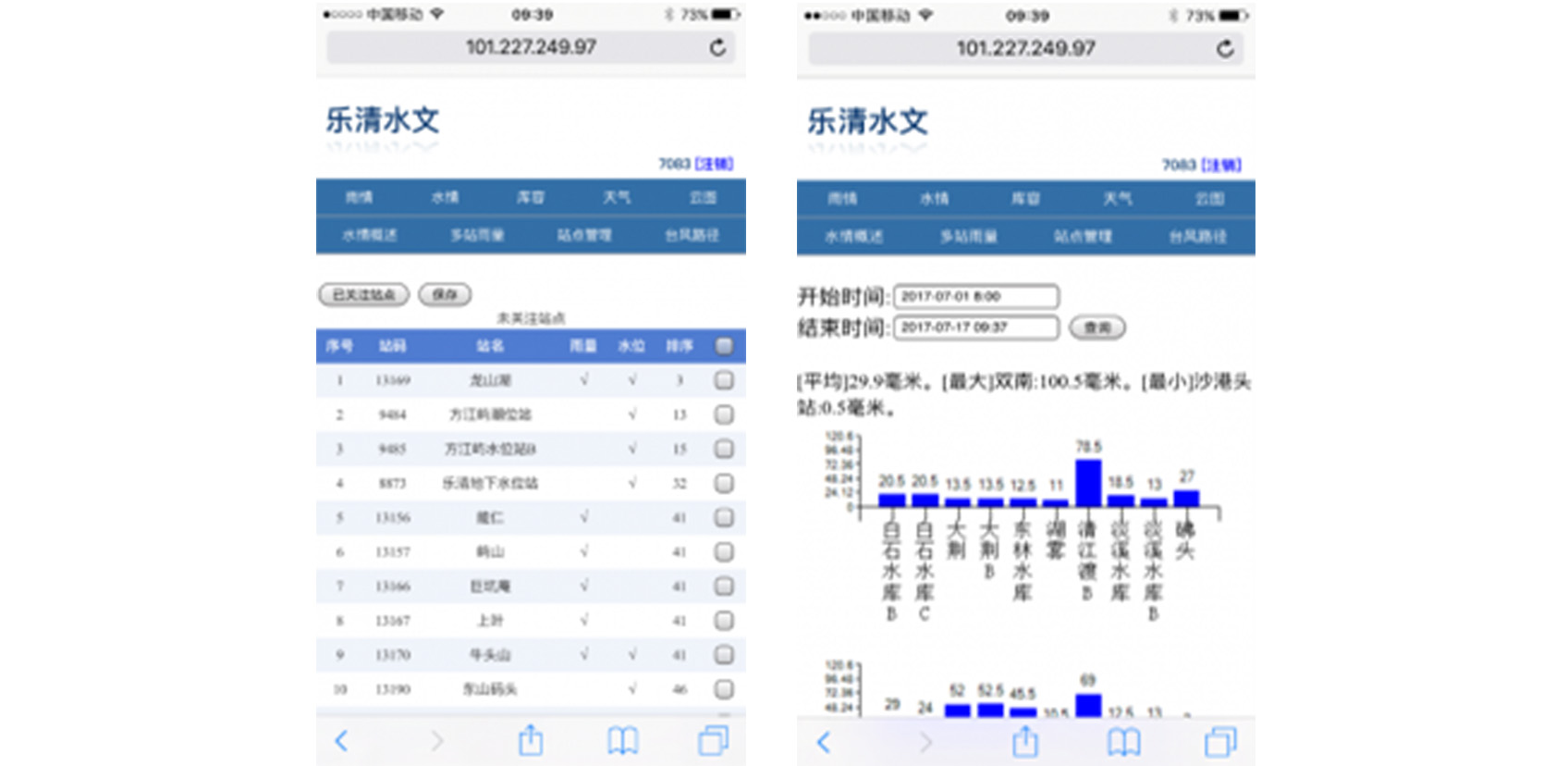Open share sheet on station list screen
Screen dimensions: 1568x766
click(x=531, y=739)
